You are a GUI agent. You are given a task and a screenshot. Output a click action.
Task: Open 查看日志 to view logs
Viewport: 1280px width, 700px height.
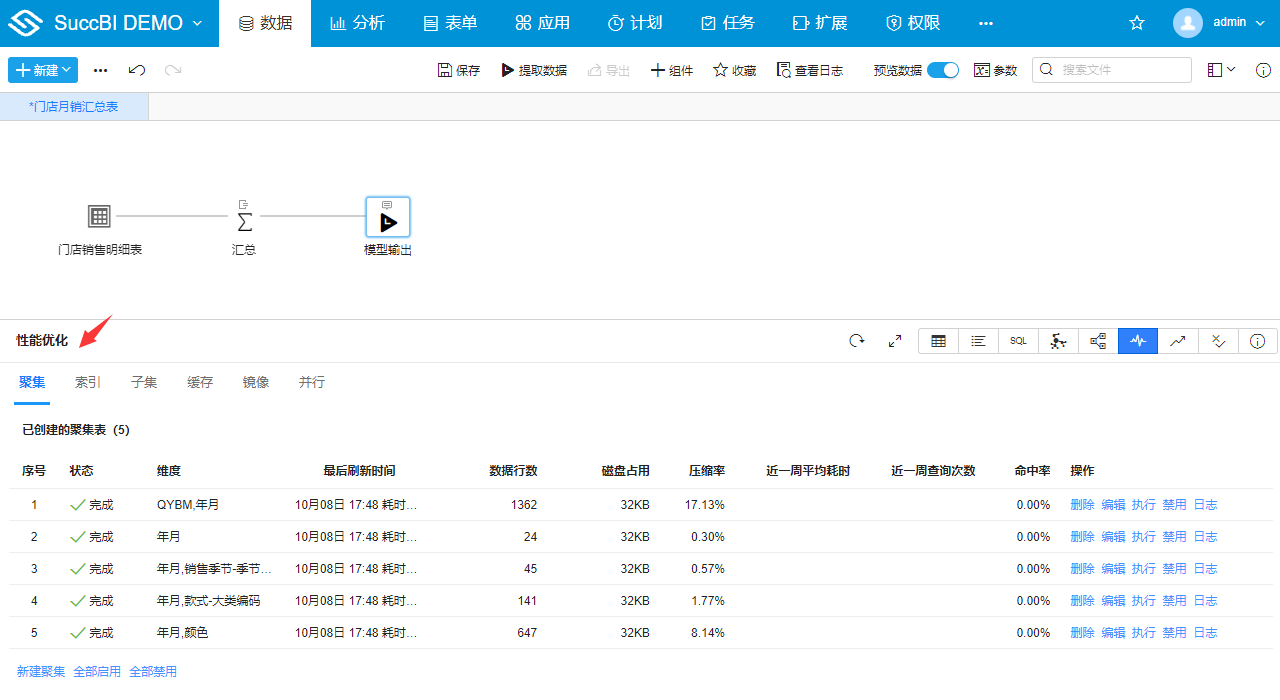[x=810, y=70]
